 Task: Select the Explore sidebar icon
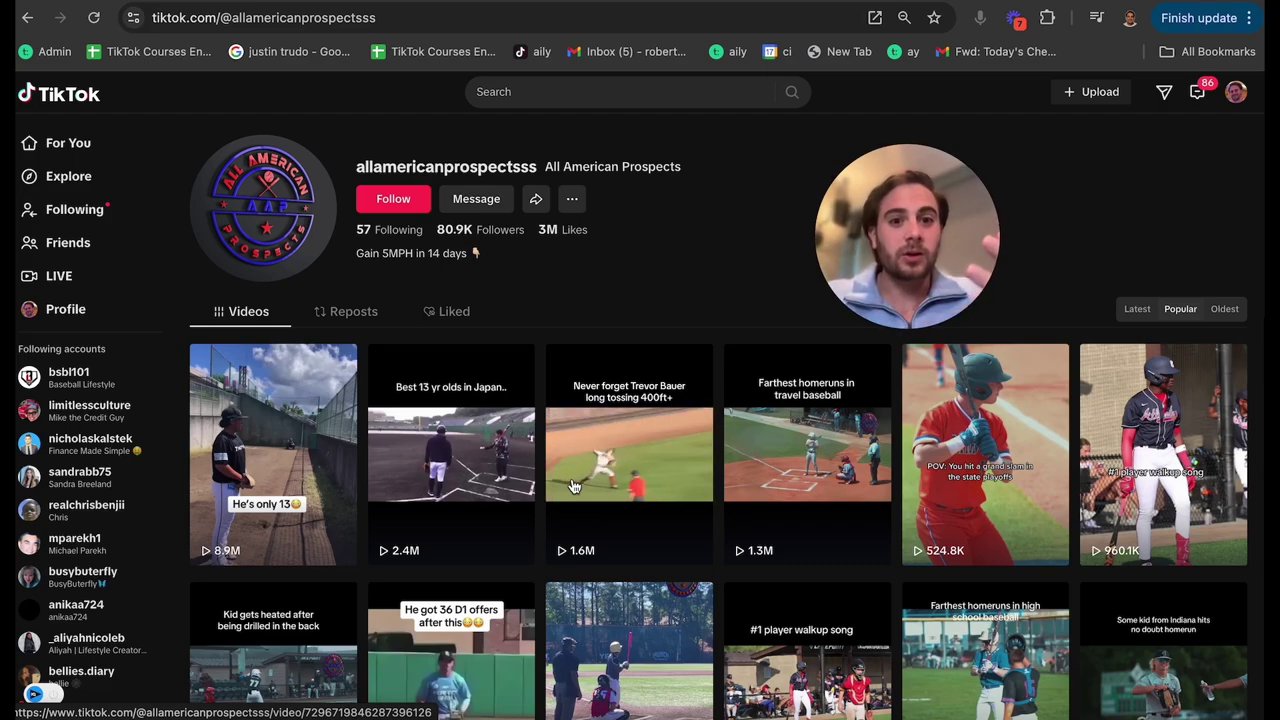coord(30,176)
